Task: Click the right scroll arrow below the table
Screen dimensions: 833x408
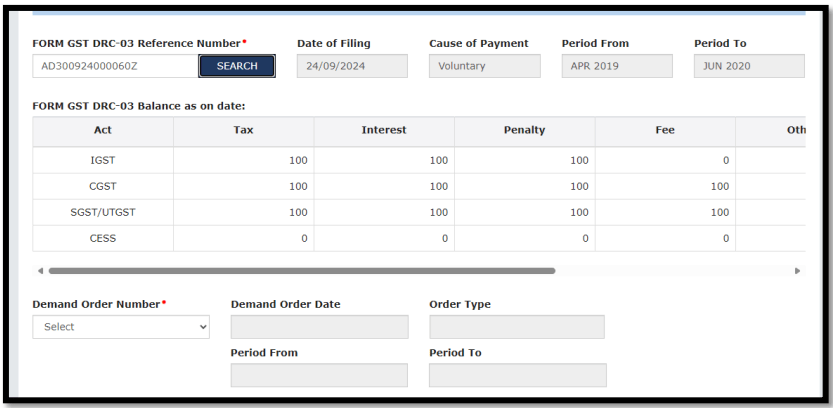Action: 797,271
